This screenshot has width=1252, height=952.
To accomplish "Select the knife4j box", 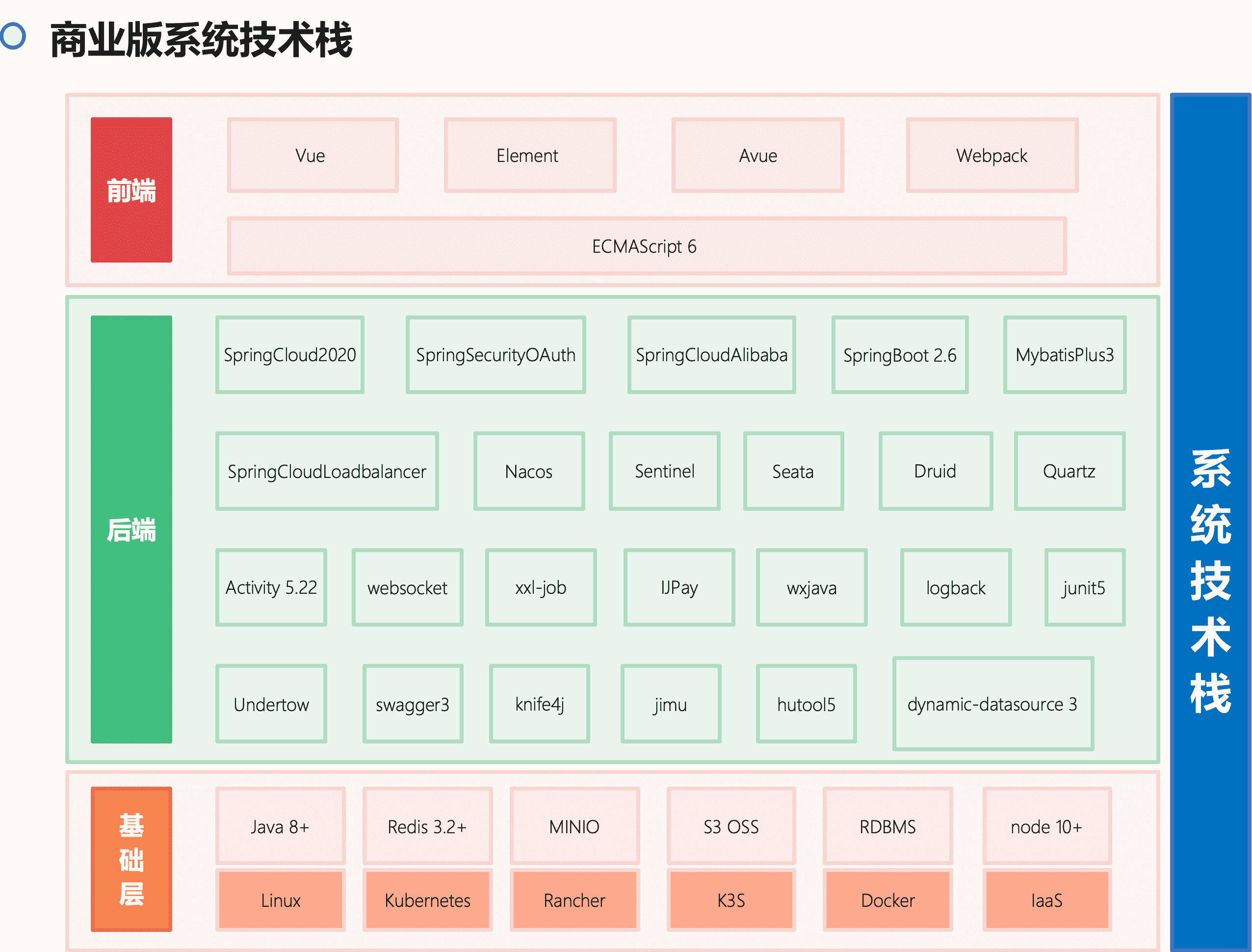I will pyautogui.click(x=539, y=704).
